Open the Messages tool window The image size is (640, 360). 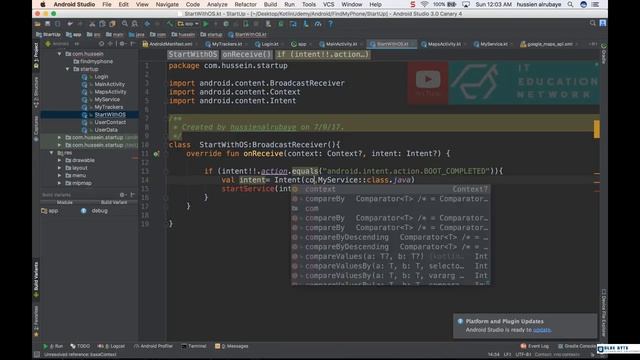(x=231, y=346)
